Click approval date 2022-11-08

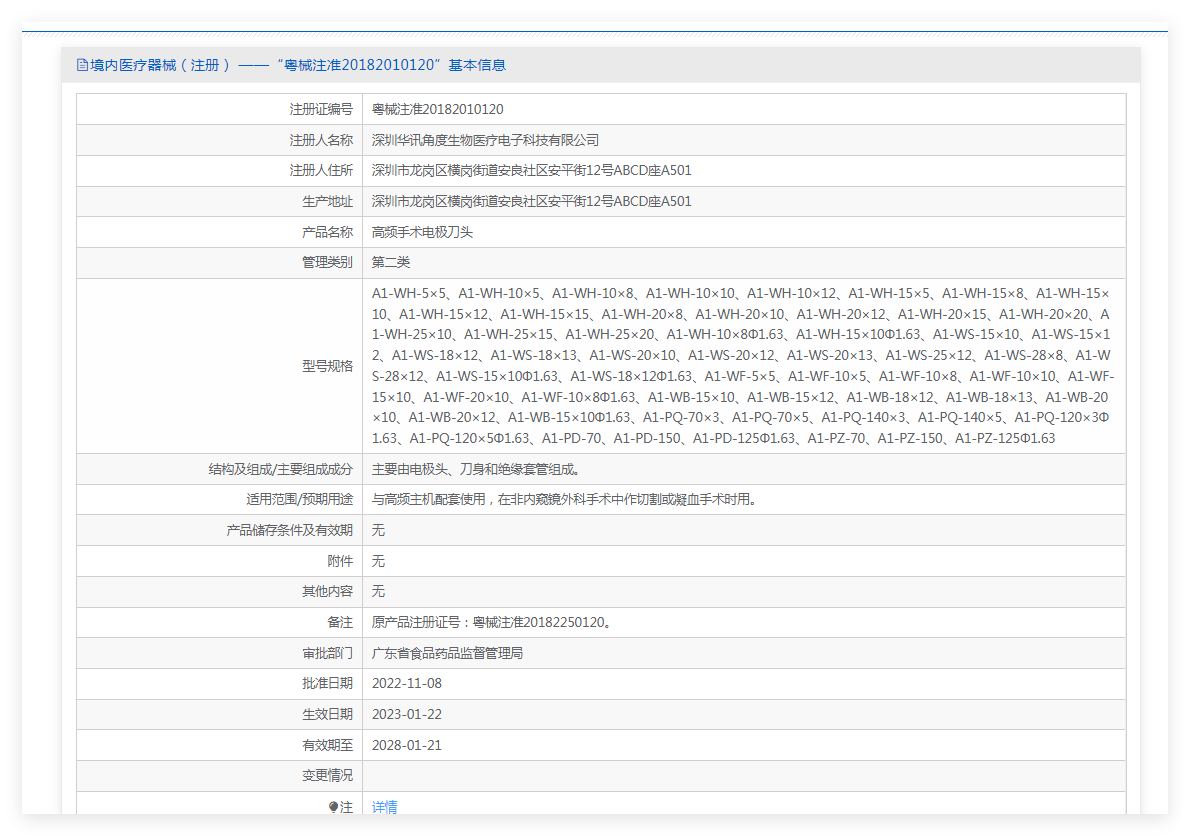point(407,684)
